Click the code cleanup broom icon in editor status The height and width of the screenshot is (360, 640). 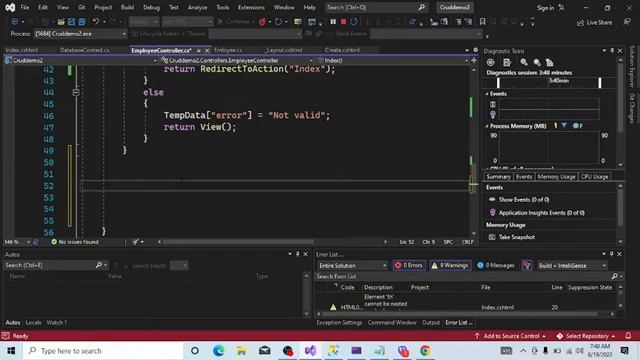(x=136, y=242)
